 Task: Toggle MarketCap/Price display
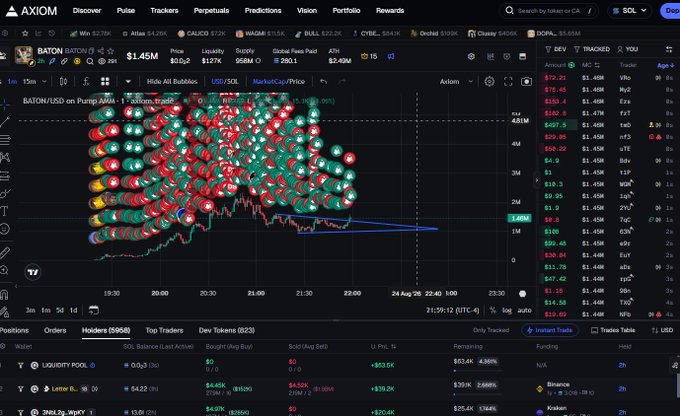(x=278, y=81)
